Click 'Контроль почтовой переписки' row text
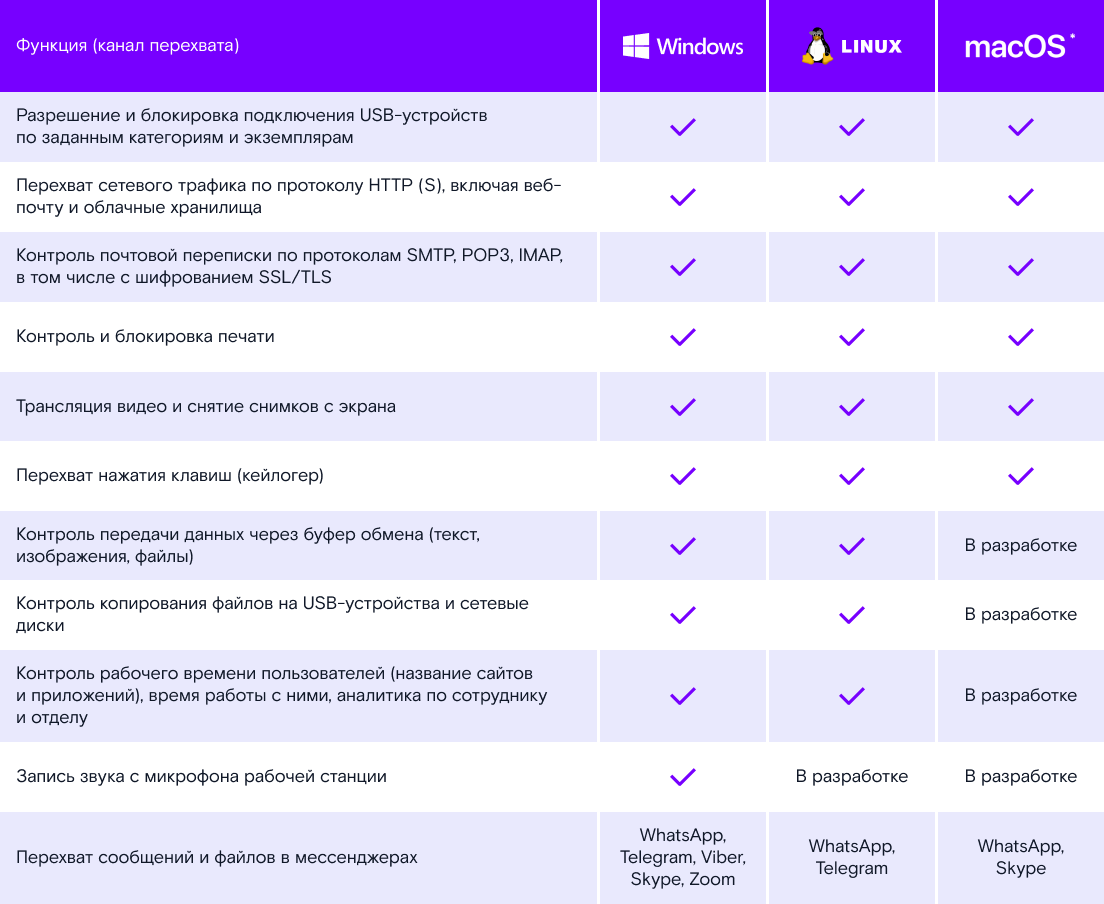This screenshot has width=1104, height=904. (289, 266)
